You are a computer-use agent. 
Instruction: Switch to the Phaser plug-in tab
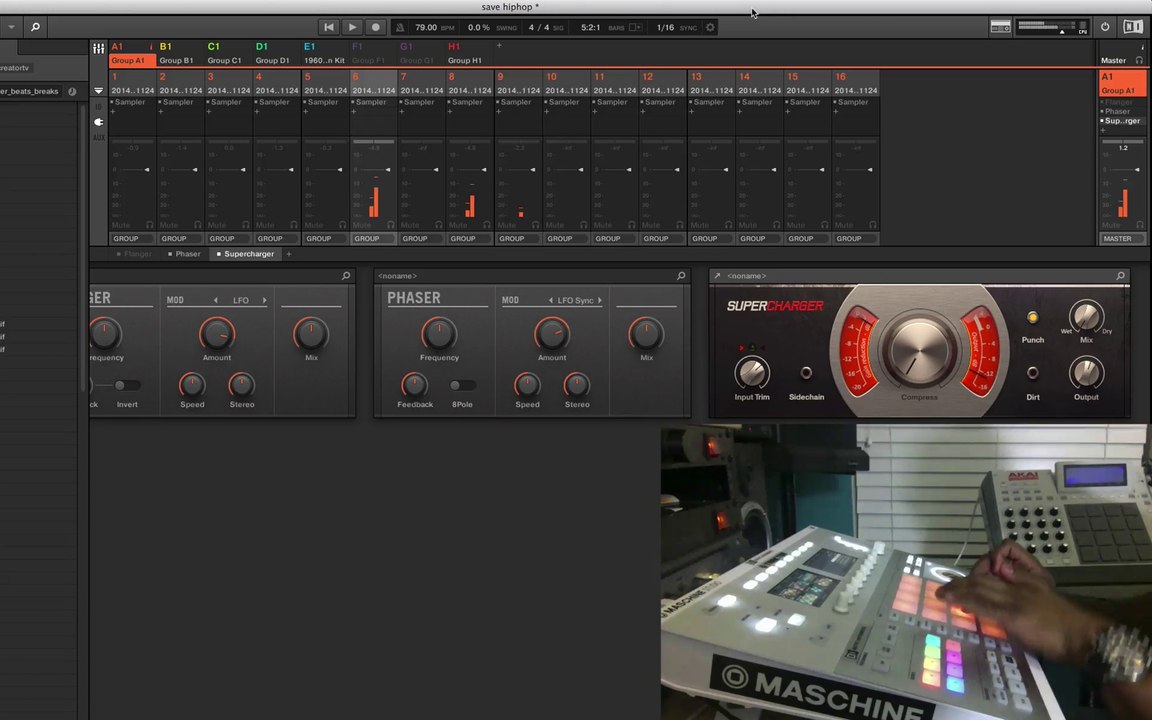pos(184,254)
